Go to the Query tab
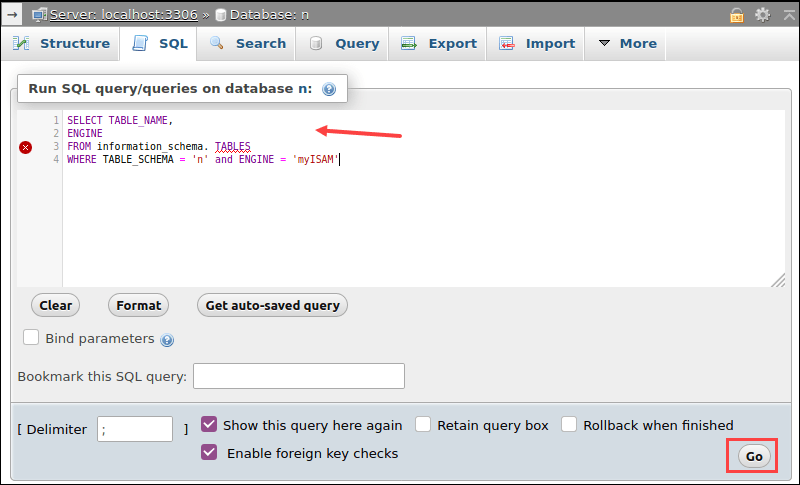Screen dimensions: 800x485 [x=343, y=43]
